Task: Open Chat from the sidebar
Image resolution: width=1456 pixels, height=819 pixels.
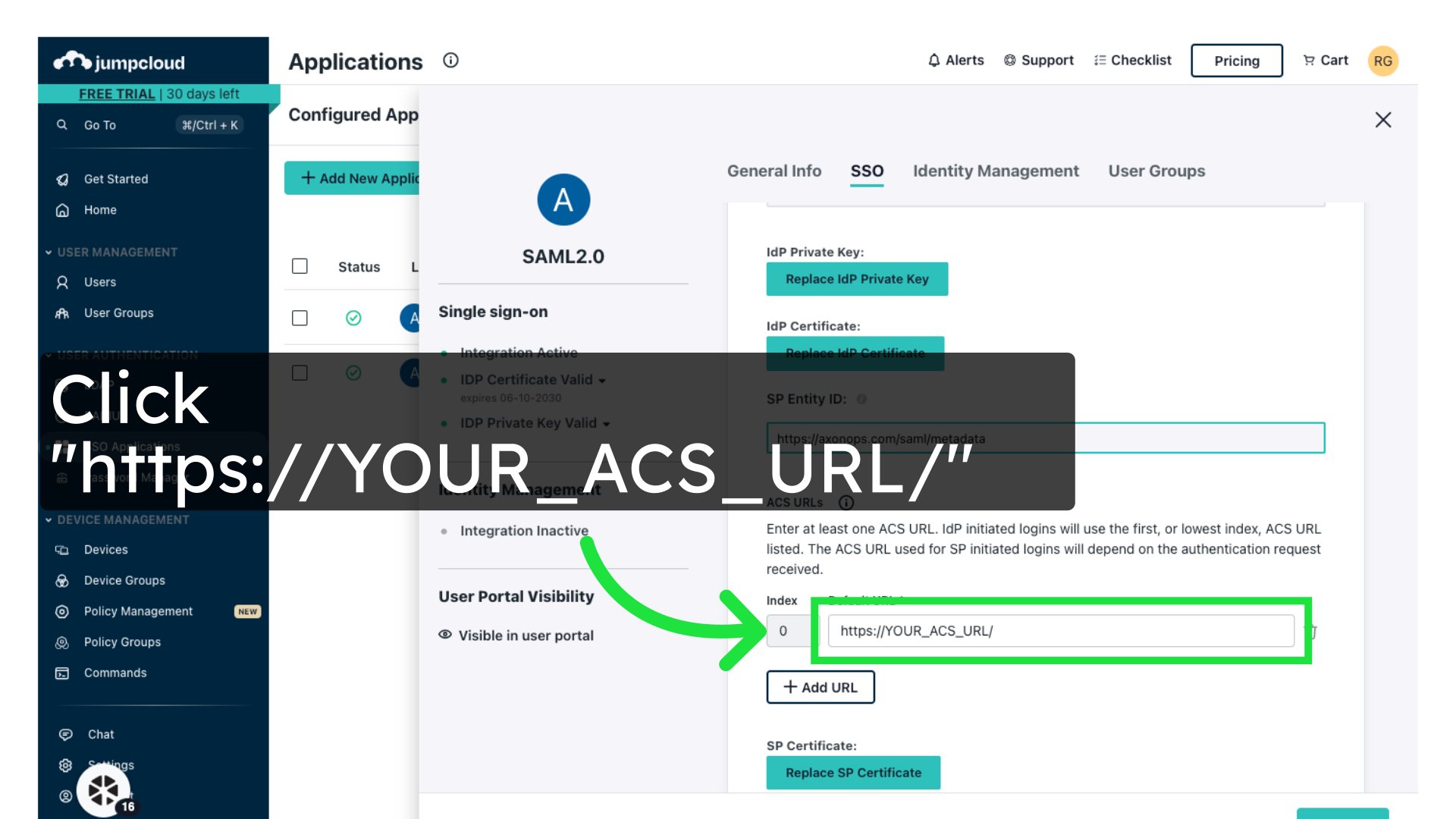Action: pyautogui.click(x=100, y=734)
